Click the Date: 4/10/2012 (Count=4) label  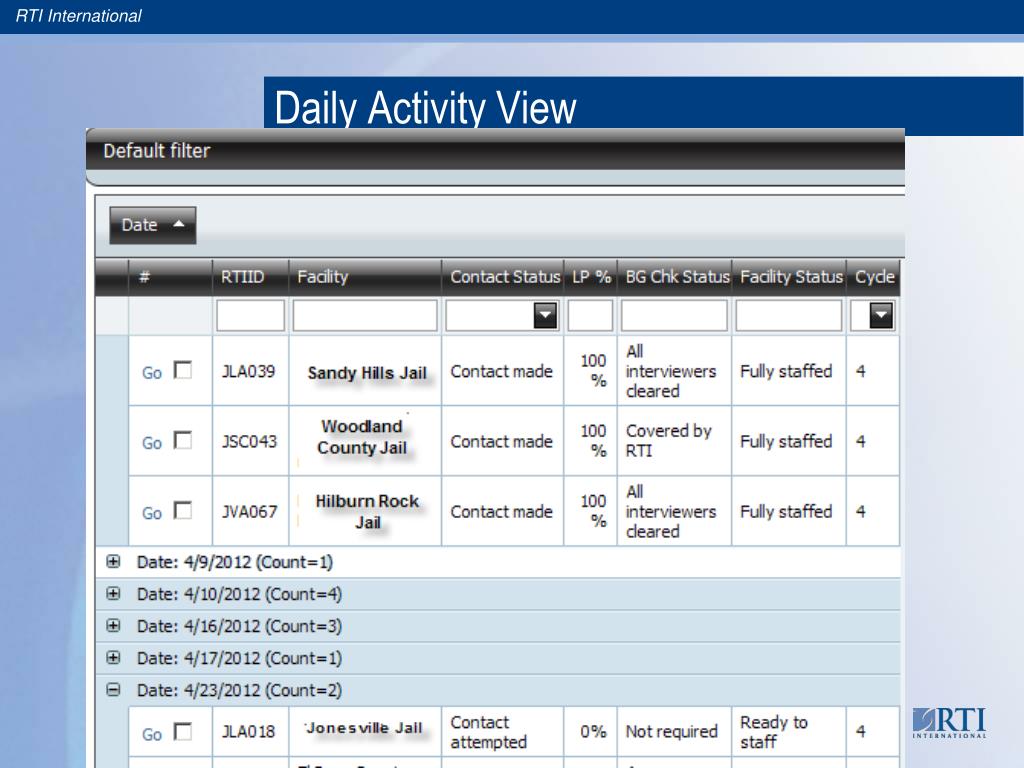pyautogui.click(x=239, y=594)
